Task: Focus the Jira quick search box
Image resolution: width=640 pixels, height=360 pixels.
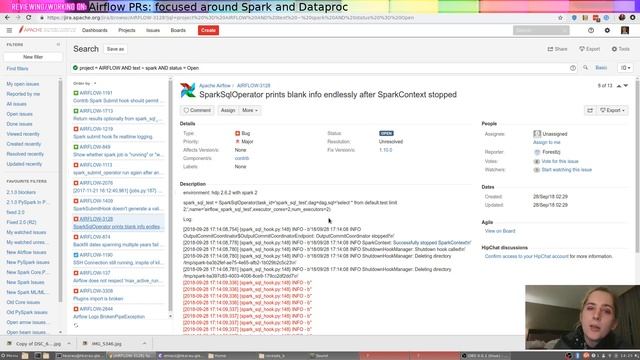Action: click(541, 30)
